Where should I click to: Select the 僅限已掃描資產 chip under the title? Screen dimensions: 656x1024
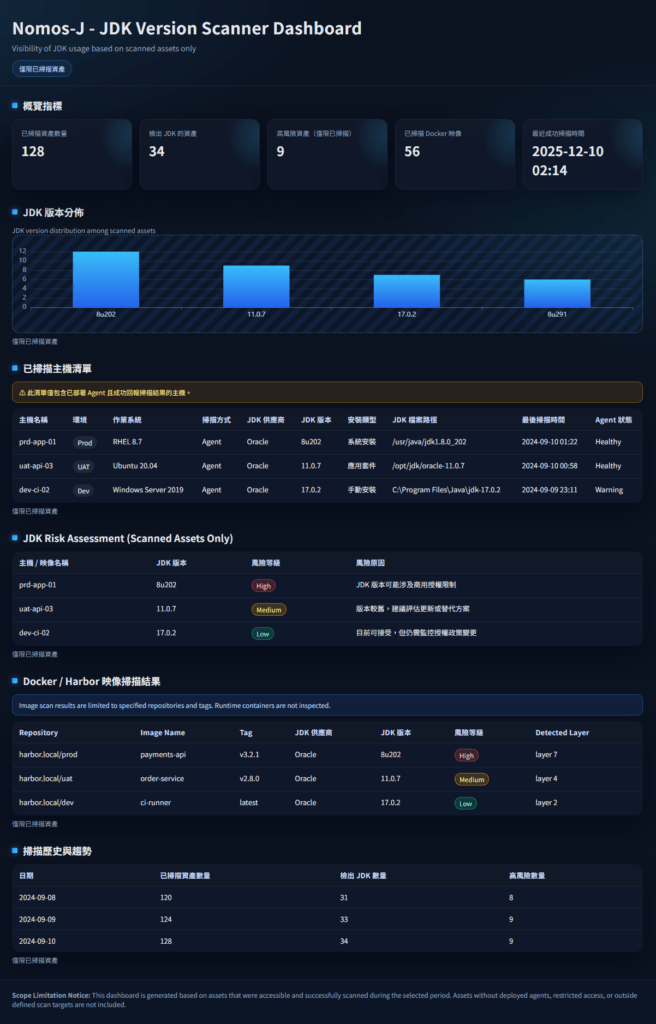(x=42, y=69)
